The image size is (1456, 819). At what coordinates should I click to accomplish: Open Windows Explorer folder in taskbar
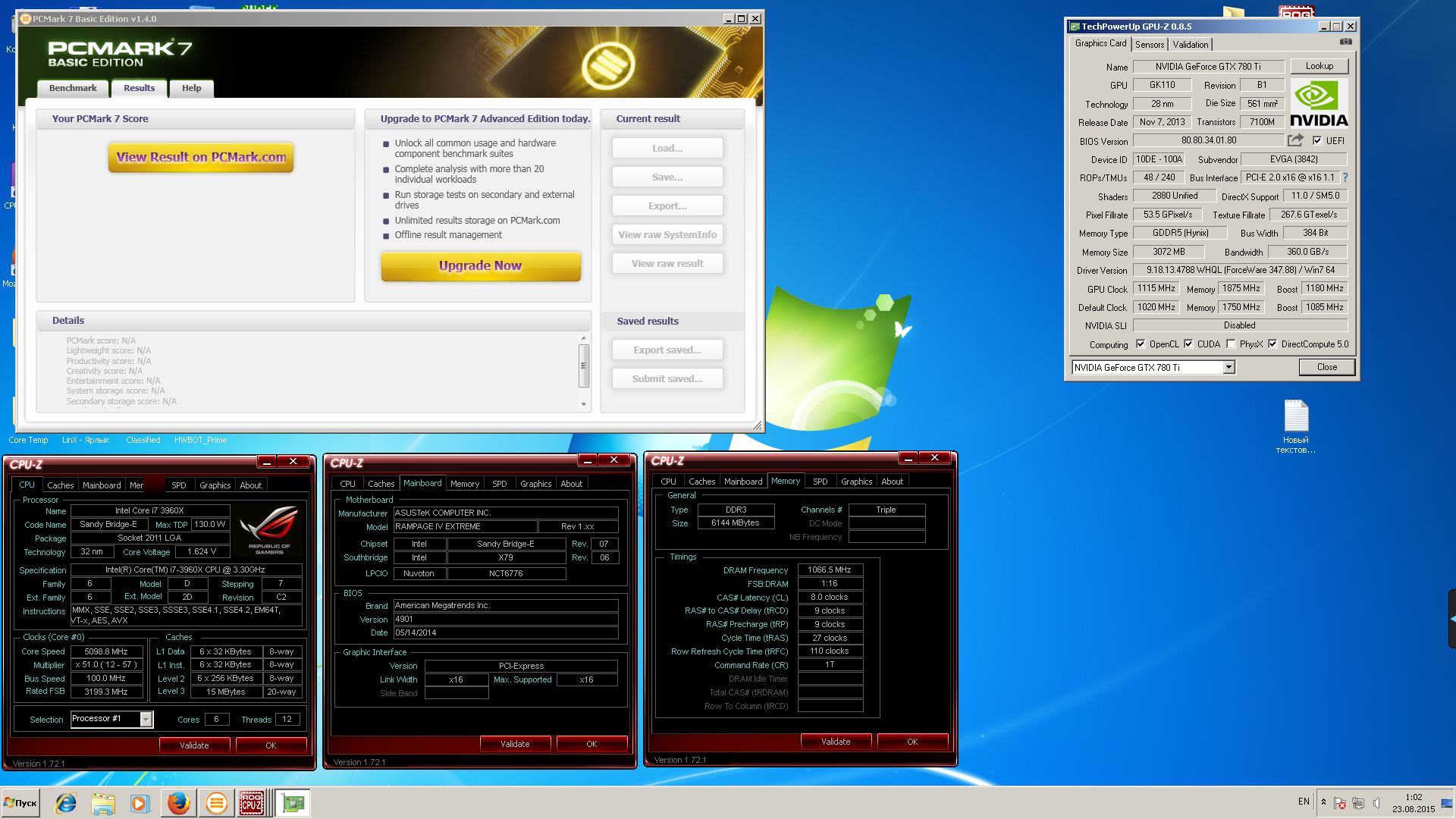click(103, 803)
